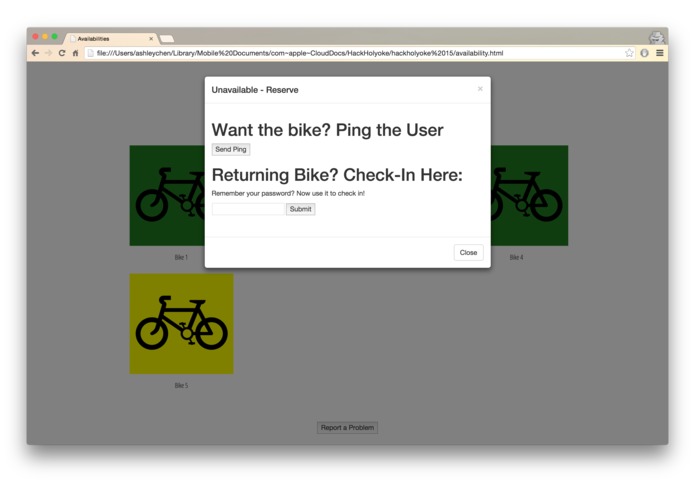Click the red close window button
Image resolution: width=695 pixels, height=494 pixels.
click(x=35, y=37)
